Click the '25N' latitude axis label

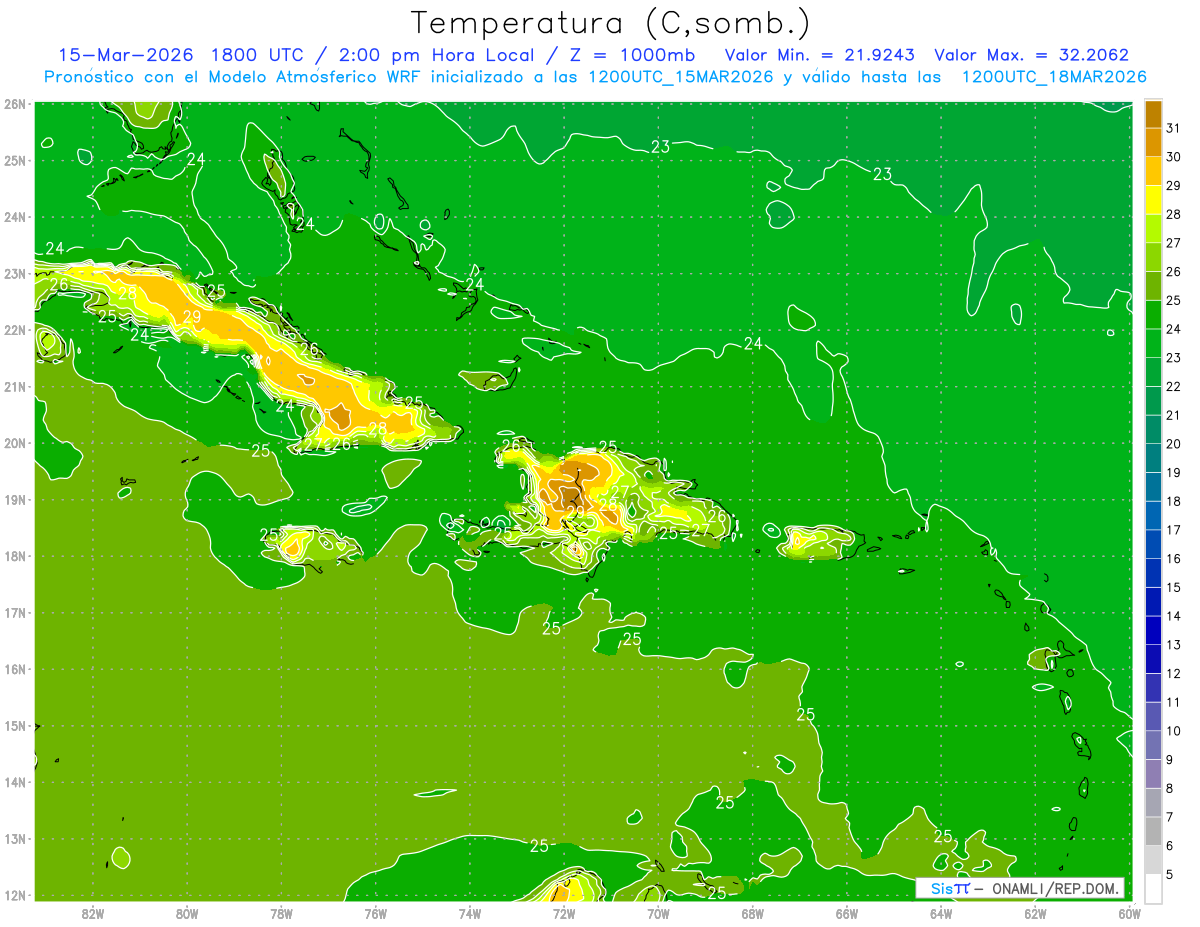[15, 161]
